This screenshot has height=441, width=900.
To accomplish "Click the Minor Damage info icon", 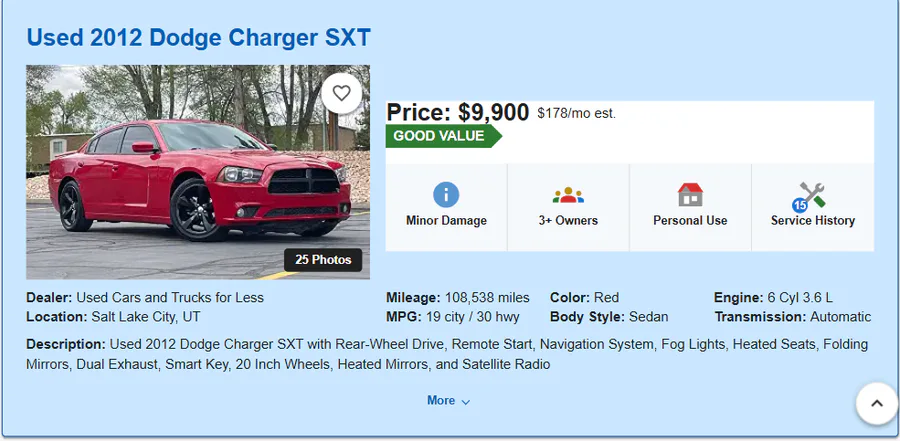I will click(x=446, y=195).
